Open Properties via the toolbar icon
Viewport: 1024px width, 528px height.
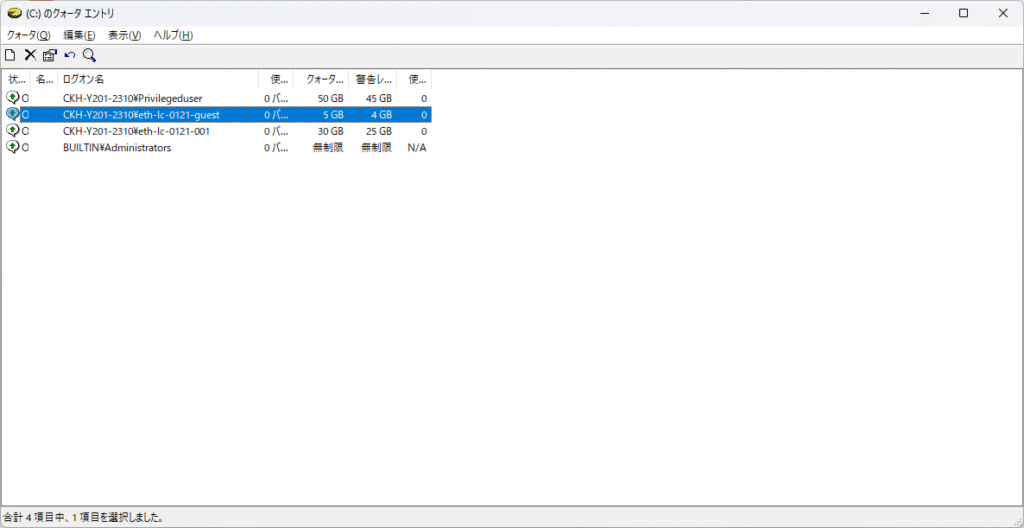pyautogui.click(x=49, y=55)
